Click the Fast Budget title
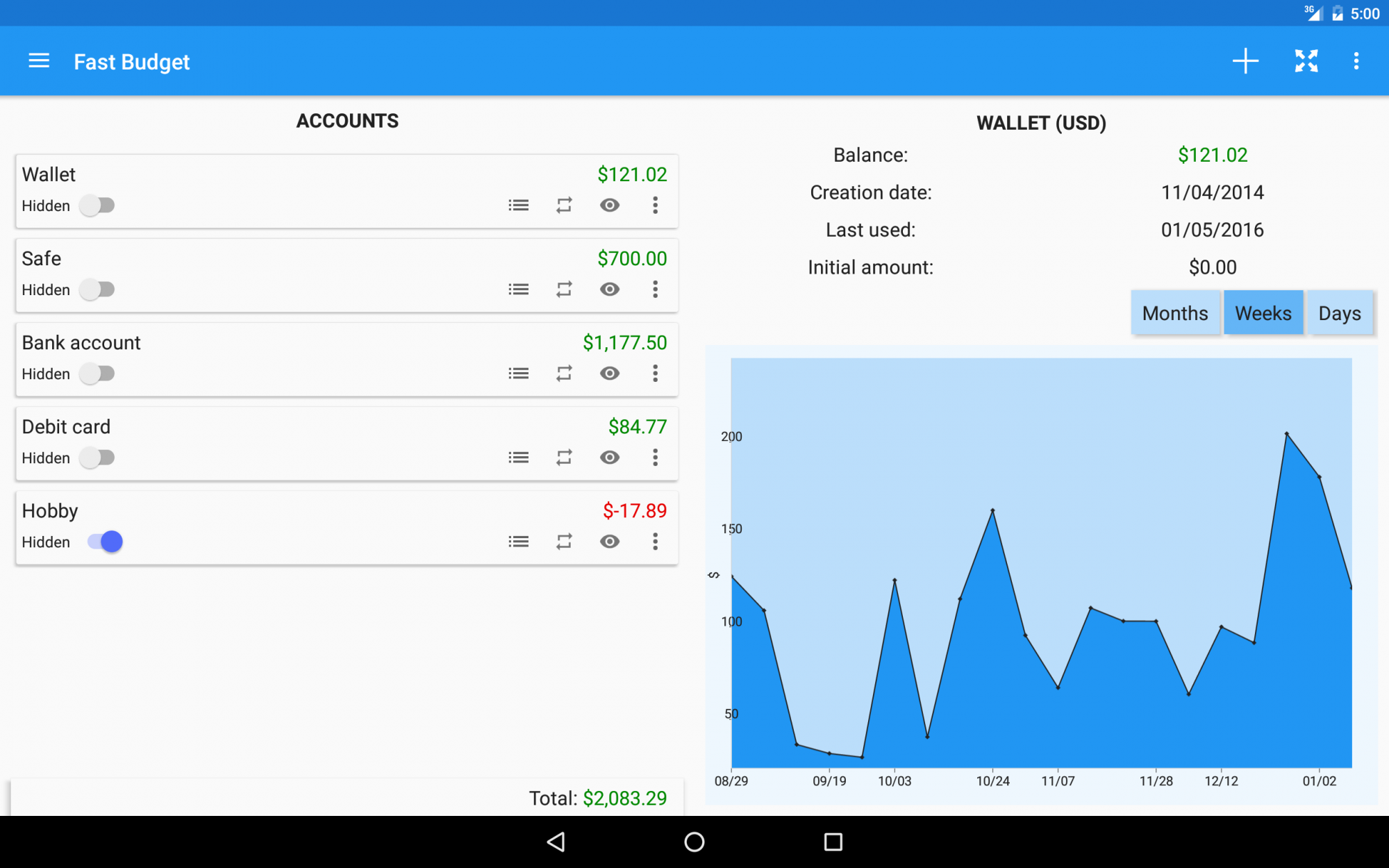 point(132,62)
